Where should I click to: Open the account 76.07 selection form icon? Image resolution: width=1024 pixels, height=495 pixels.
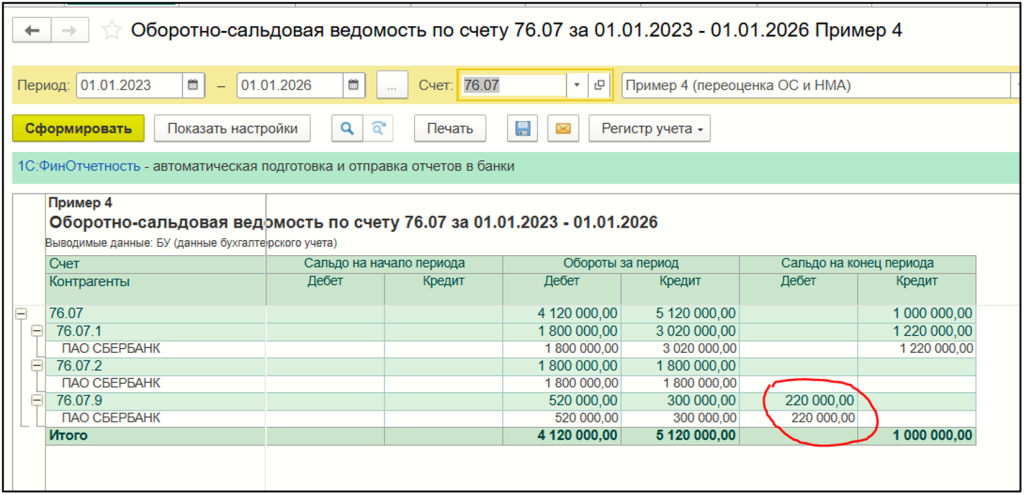coord(599,86)
